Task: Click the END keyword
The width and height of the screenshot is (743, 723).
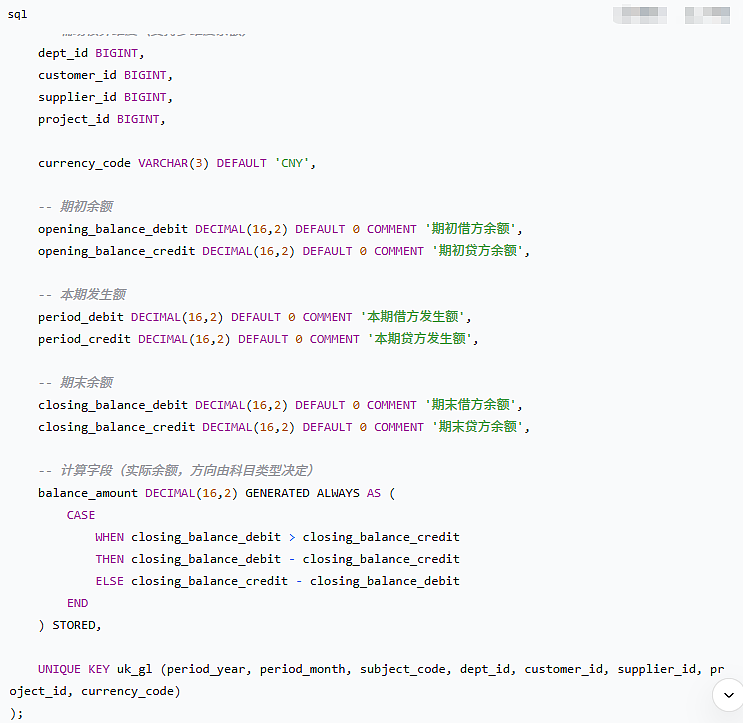Action: pyautogui.click(x=78, y=603)
